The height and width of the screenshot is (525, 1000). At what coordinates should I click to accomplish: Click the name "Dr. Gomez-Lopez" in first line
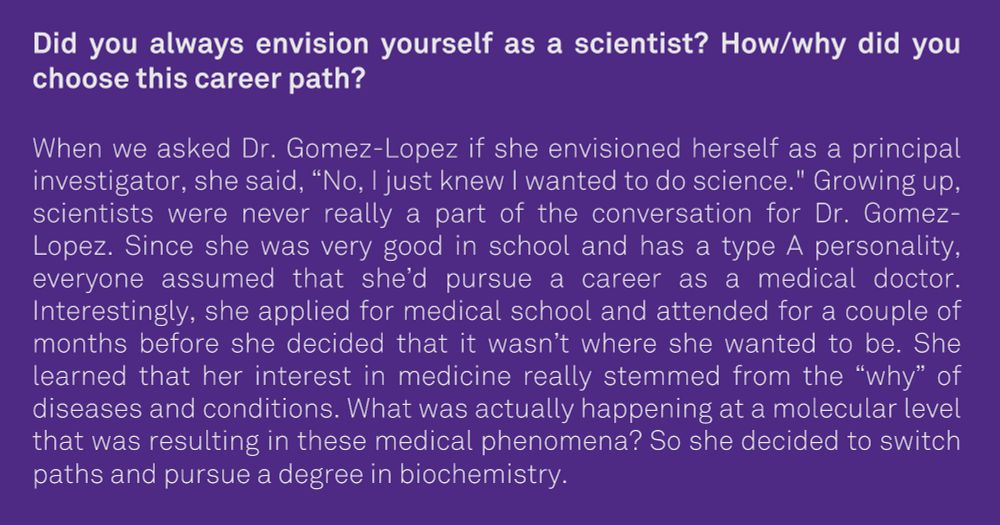point(349,149)
